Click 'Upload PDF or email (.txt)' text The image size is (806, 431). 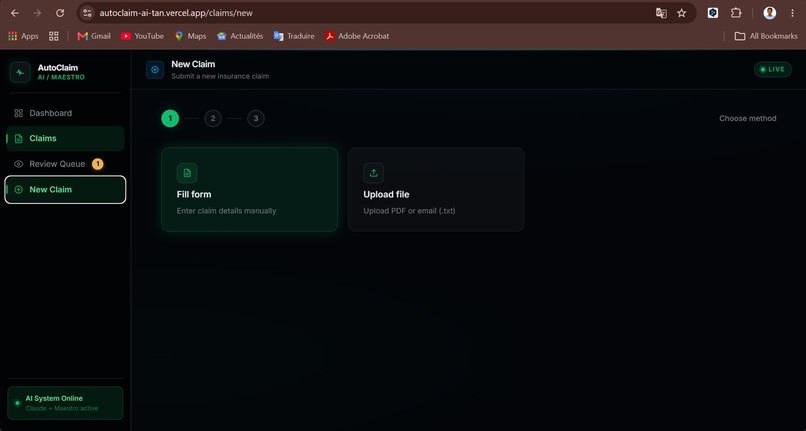tap(409, 211)
